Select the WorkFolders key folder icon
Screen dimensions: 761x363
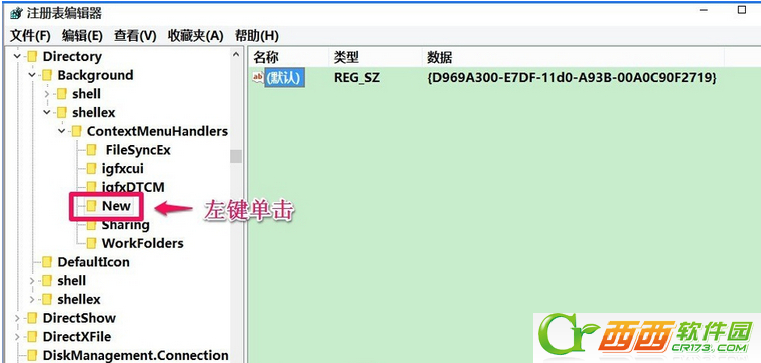(92, 243)
